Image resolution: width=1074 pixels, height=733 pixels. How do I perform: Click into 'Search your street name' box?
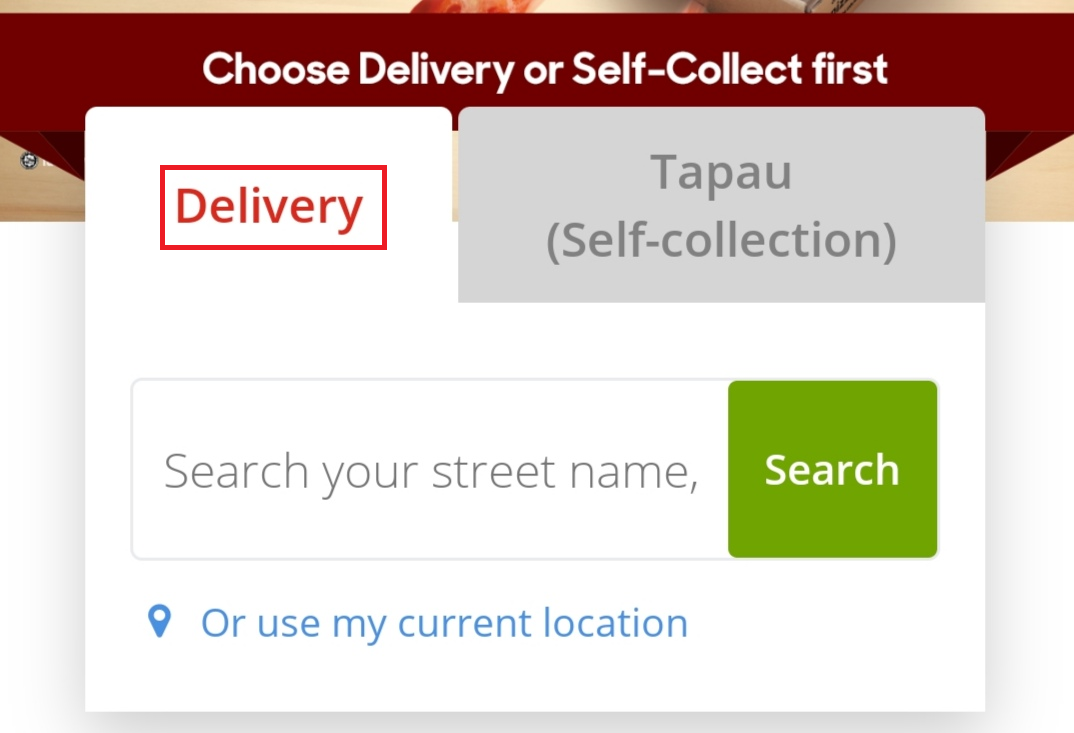430,470
